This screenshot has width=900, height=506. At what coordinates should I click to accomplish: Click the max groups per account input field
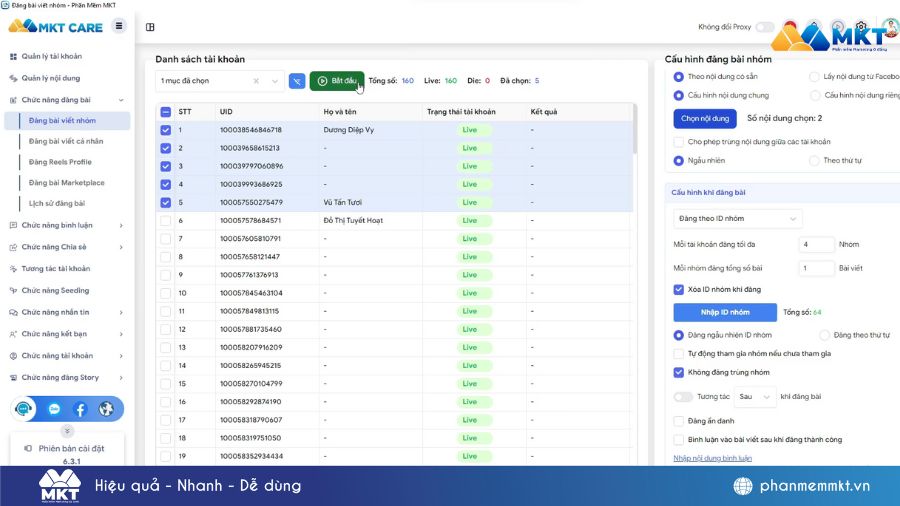816,244
